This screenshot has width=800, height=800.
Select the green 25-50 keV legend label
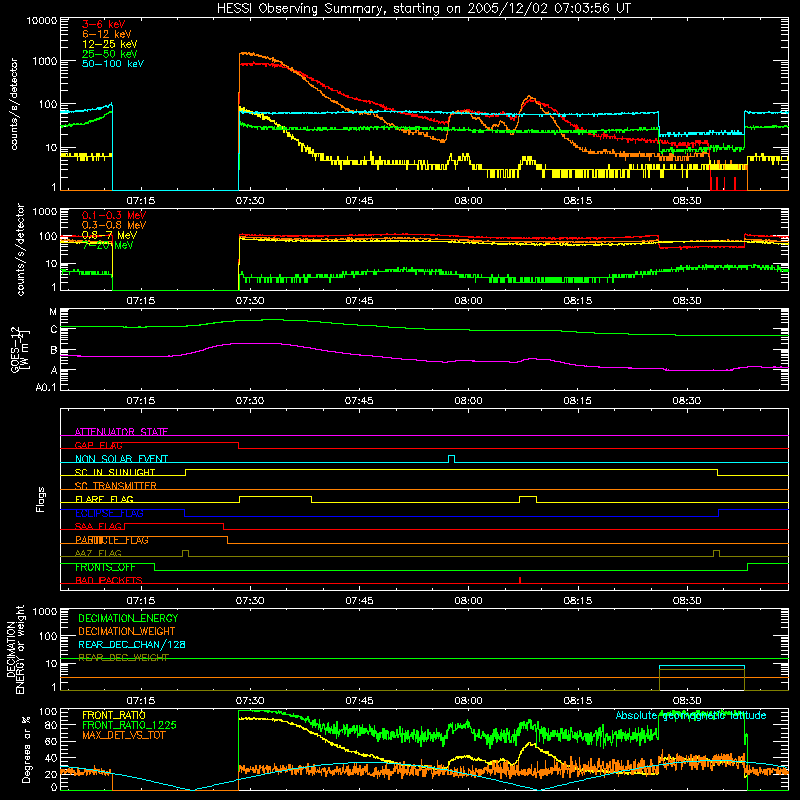(x=110, y=54)
